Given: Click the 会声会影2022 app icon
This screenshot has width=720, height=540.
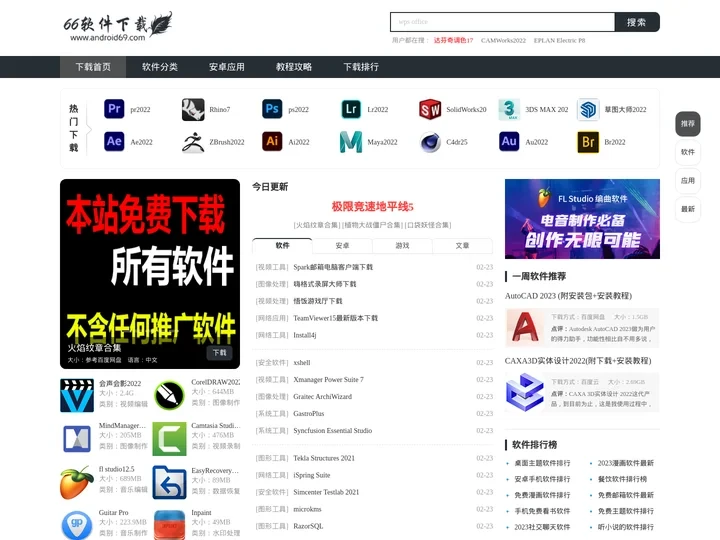Looking at the screenshot, I should [x=77, y=395].
